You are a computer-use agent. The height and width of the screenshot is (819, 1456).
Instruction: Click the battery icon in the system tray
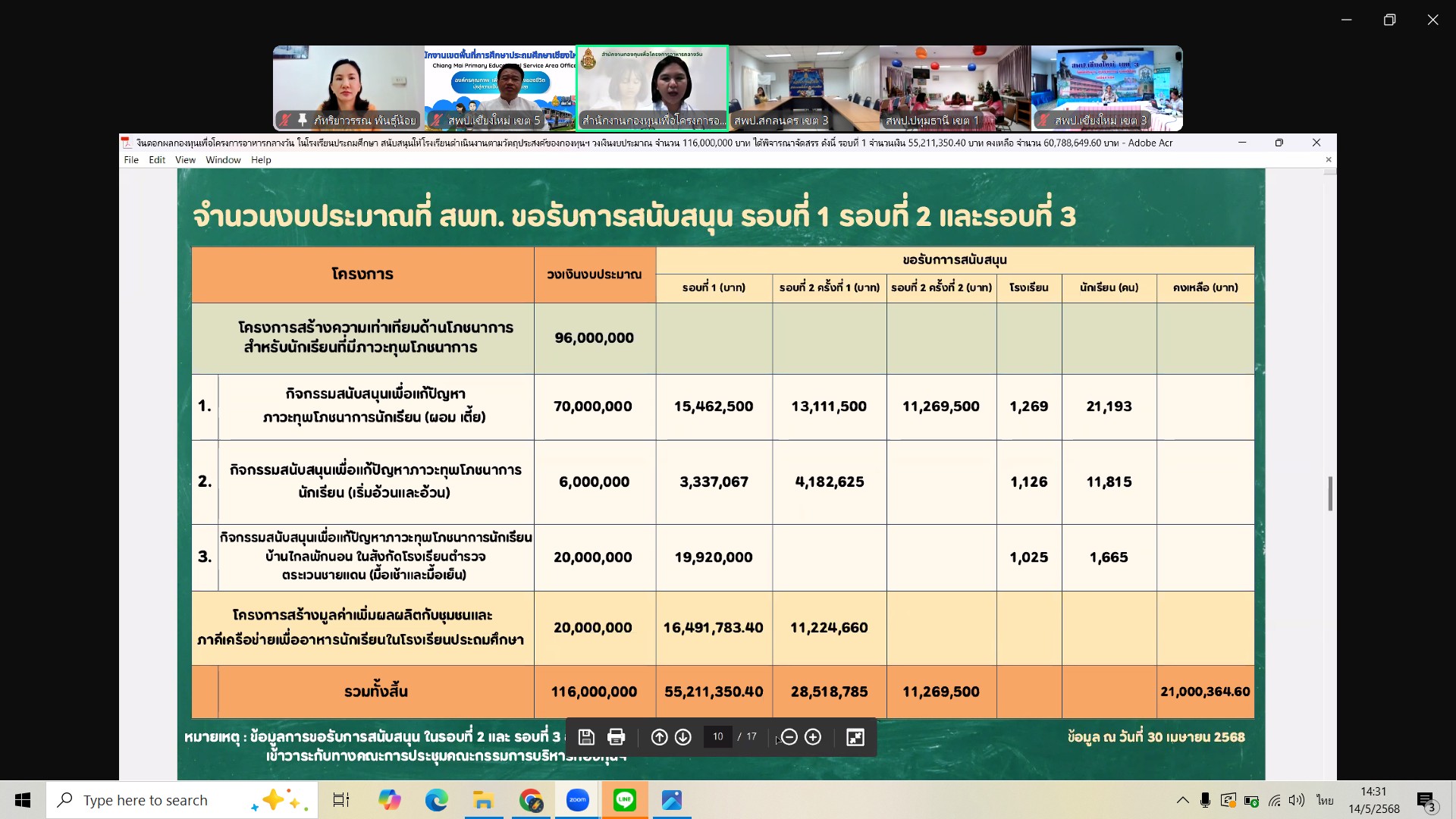1251,801
